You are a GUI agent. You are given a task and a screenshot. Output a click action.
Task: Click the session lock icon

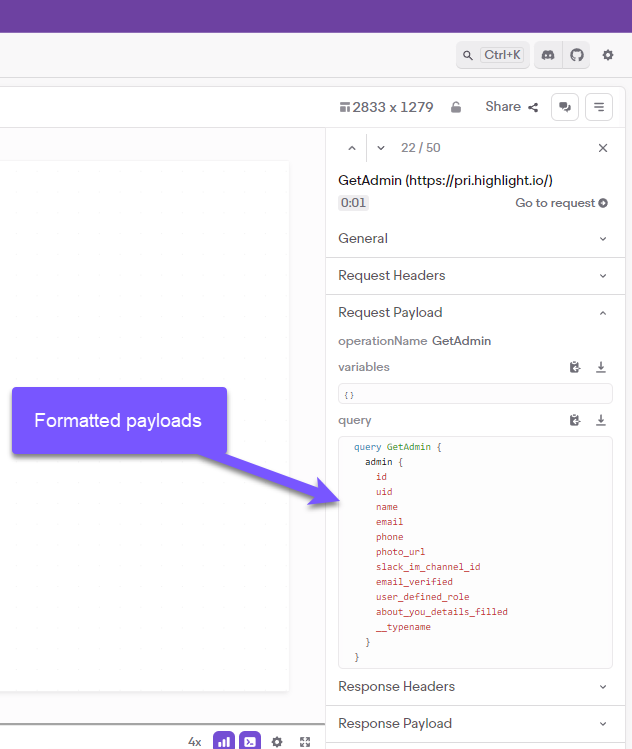pos(456,107)
